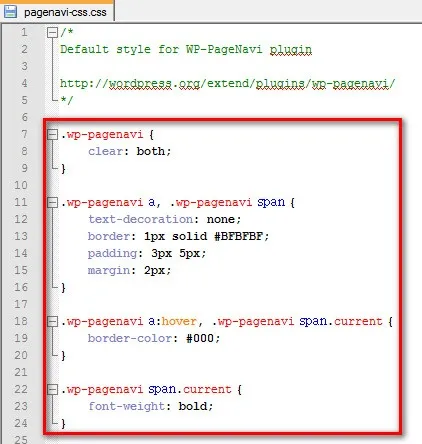Click the ".wp-pagenavi a, .wp-pagenavi span" selector
The width and height of the screenshot is (422, 444).
click(173, 202)
